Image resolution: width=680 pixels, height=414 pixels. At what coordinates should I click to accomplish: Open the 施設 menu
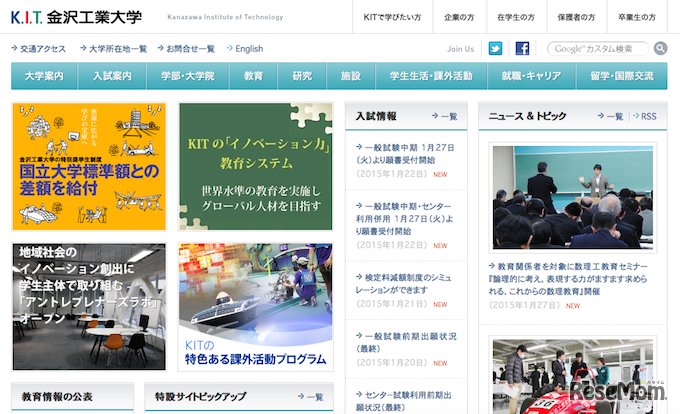(x=351, y=76)
